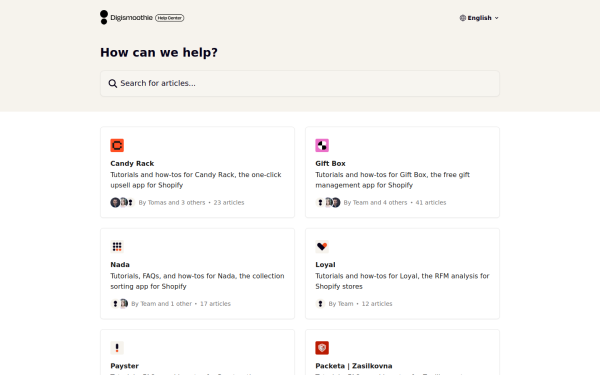This screenshot has width=600, height=375.
Task: Click the Digismoothie logo icon
Action: click(x=104, y=17)
